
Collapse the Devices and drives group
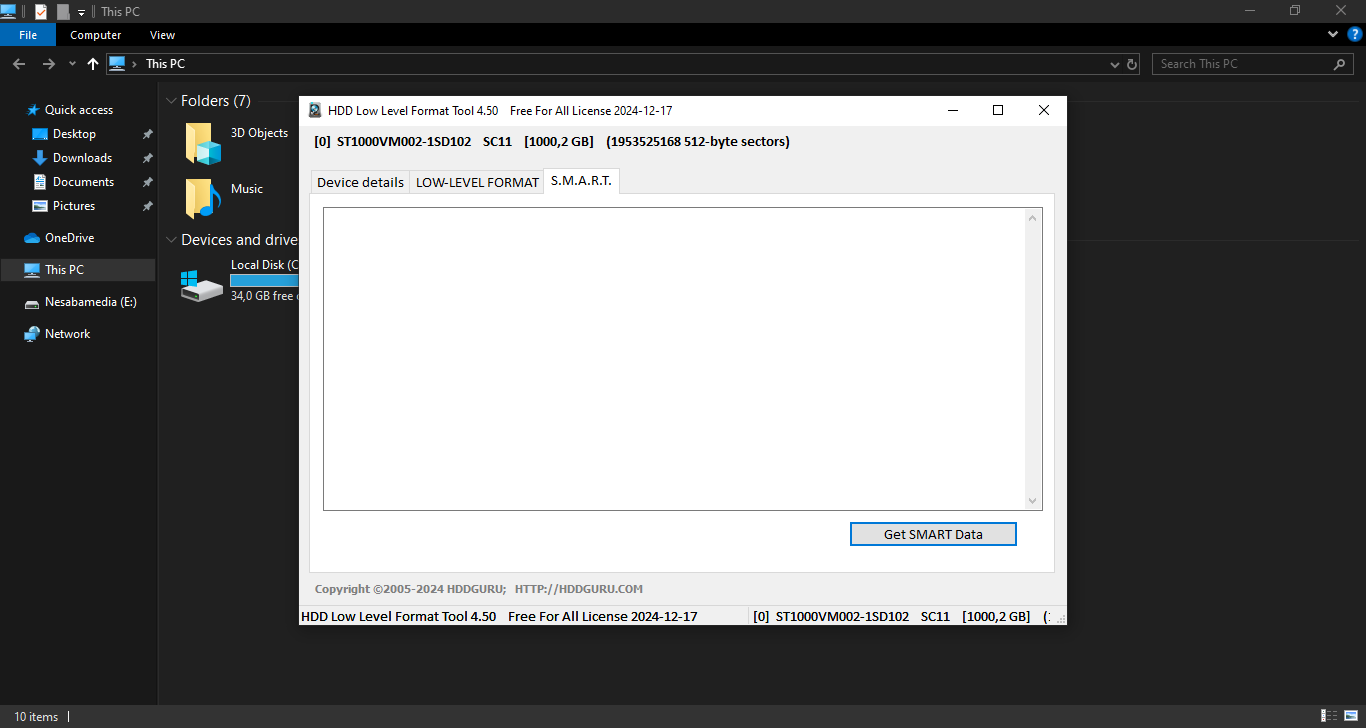tap(171, 240)
